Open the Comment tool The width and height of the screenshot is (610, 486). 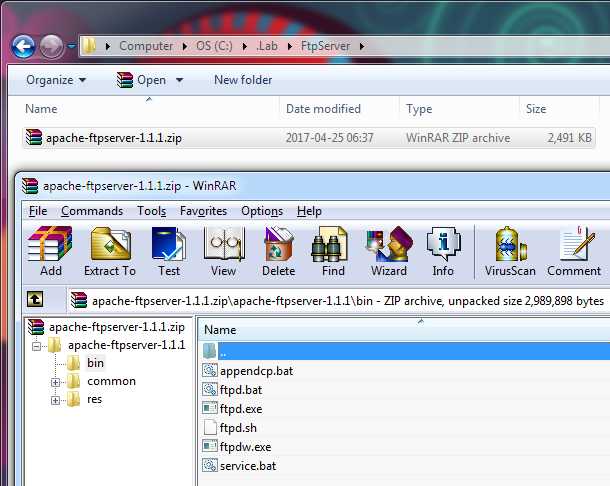click(x=577, y=244)
